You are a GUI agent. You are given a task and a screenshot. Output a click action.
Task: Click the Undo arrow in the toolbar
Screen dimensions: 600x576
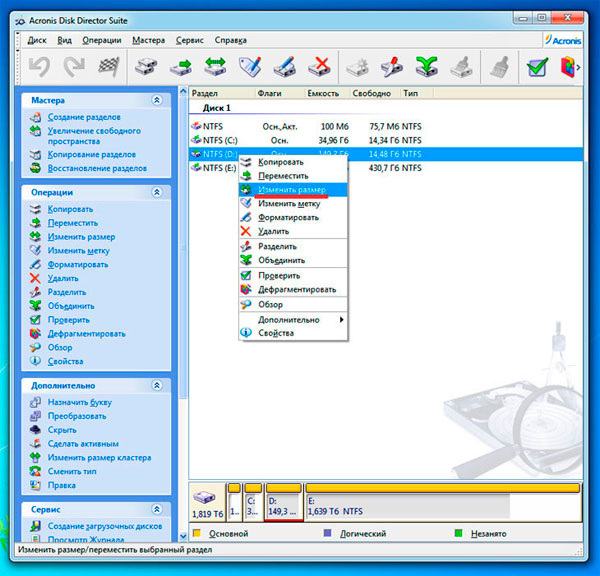point(39,68)
